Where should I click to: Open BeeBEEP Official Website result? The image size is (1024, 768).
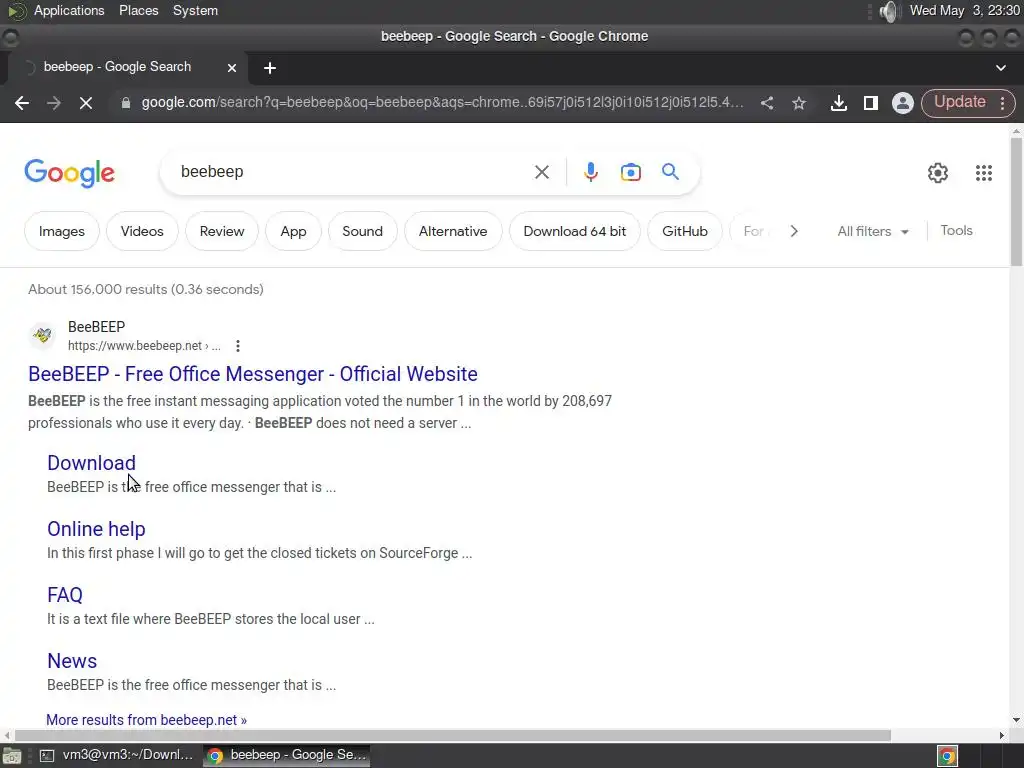[253, 374]
